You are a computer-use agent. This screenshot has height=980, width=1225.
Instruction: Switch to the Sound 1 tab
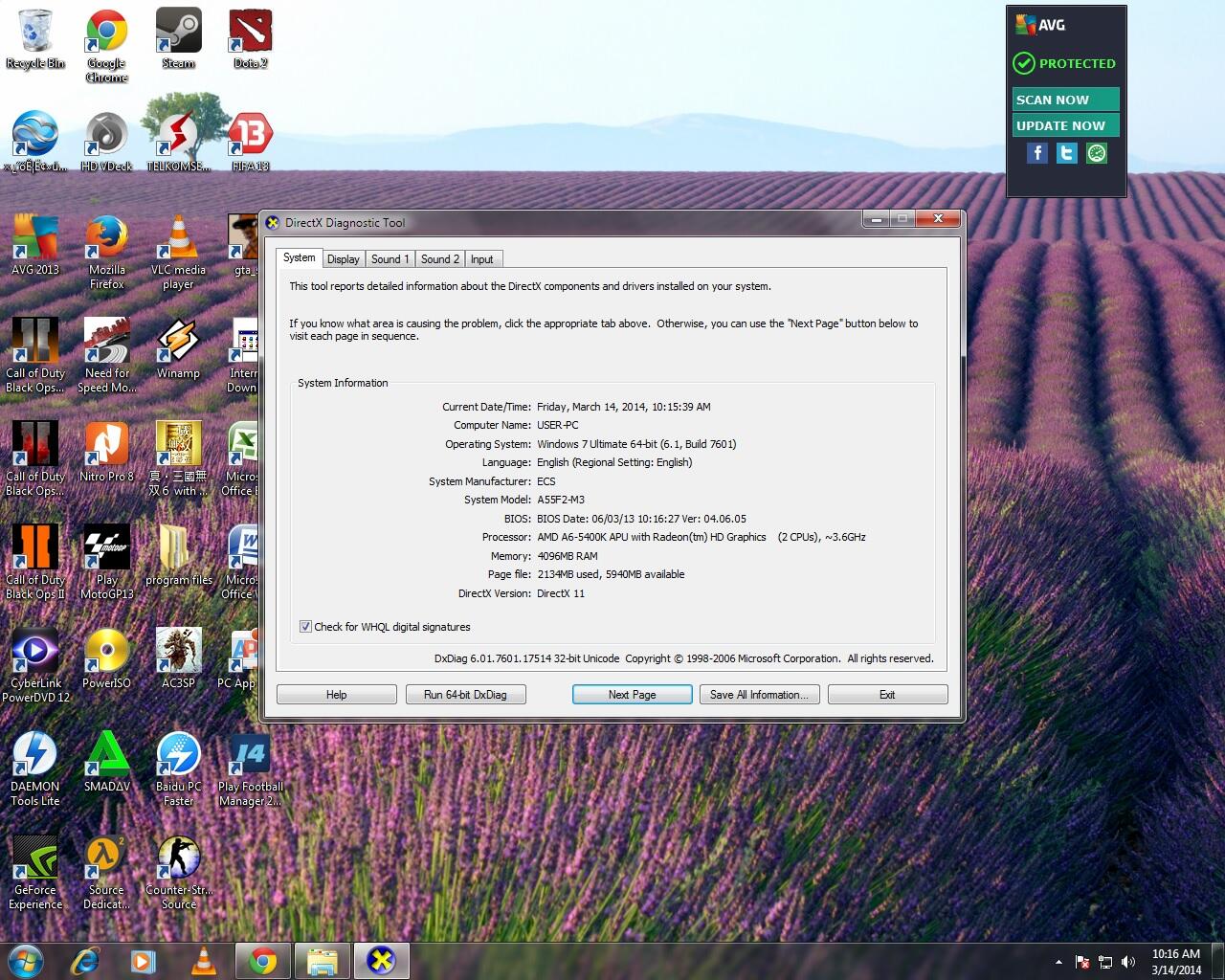tap(390, 259)
